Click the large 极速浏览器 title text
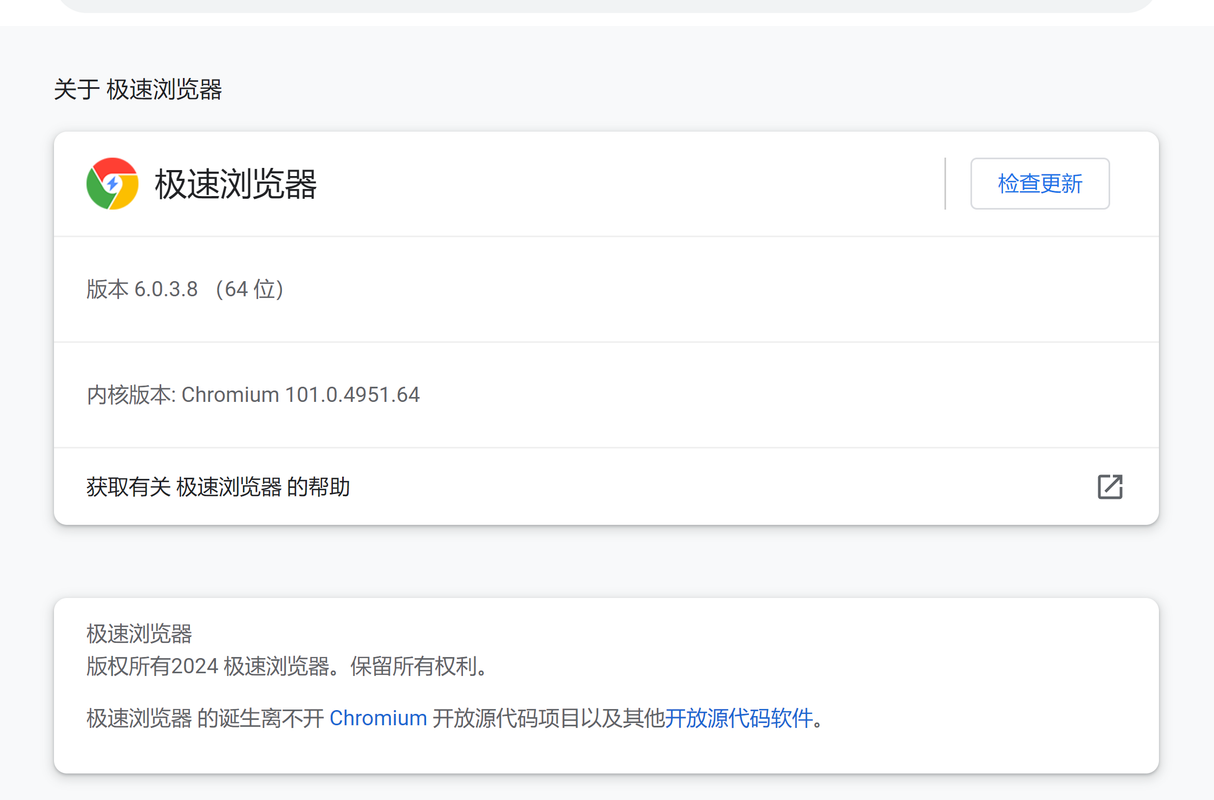The height and width of the screenshot is (800, 1214). coord(236,184)
